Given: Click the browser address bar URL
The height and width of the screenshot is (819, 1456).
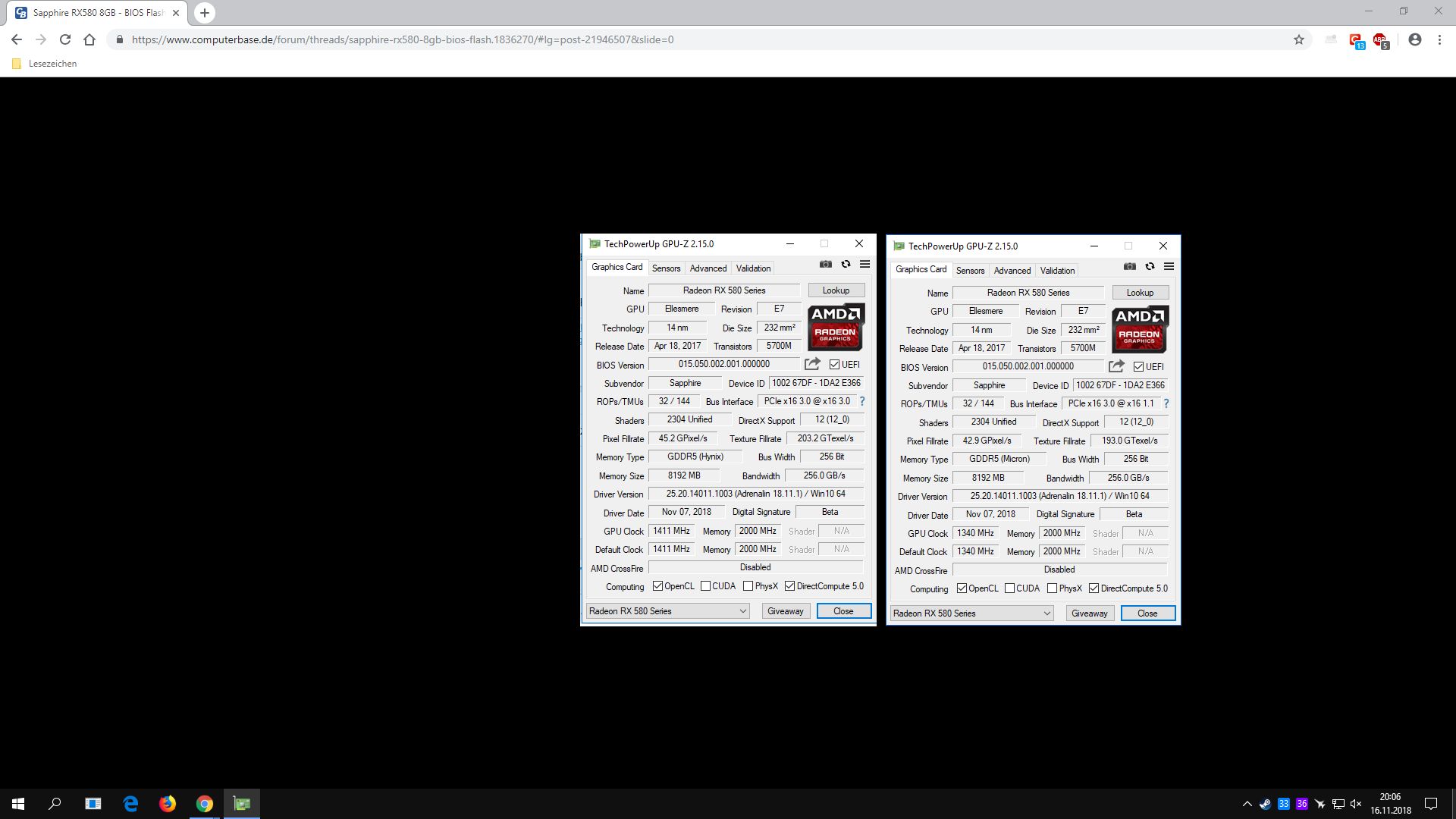Looking at the screenshot, I should coord(402,39).
